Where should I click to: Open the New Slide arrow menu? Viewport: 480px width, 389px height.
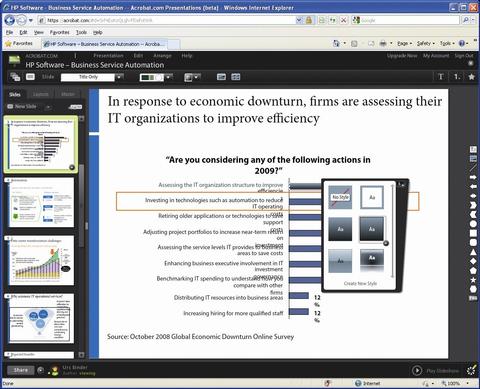[48, 107]
